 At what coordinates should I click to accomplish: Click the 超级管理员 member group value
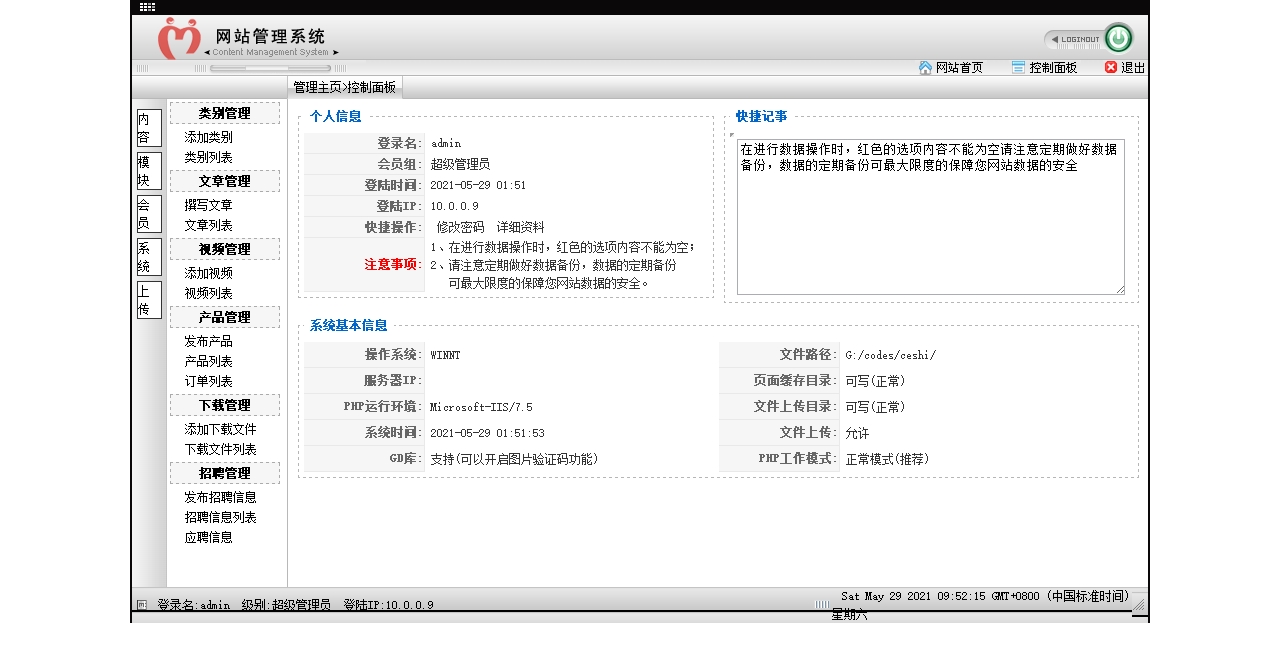click(x=460, y=164)
